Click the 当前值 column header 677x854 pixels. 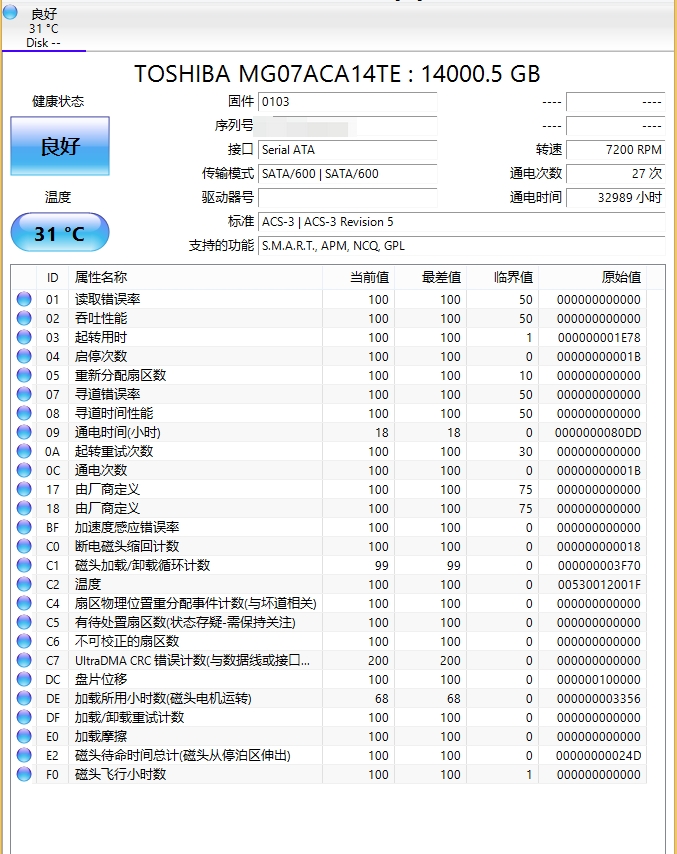(358, 278)
